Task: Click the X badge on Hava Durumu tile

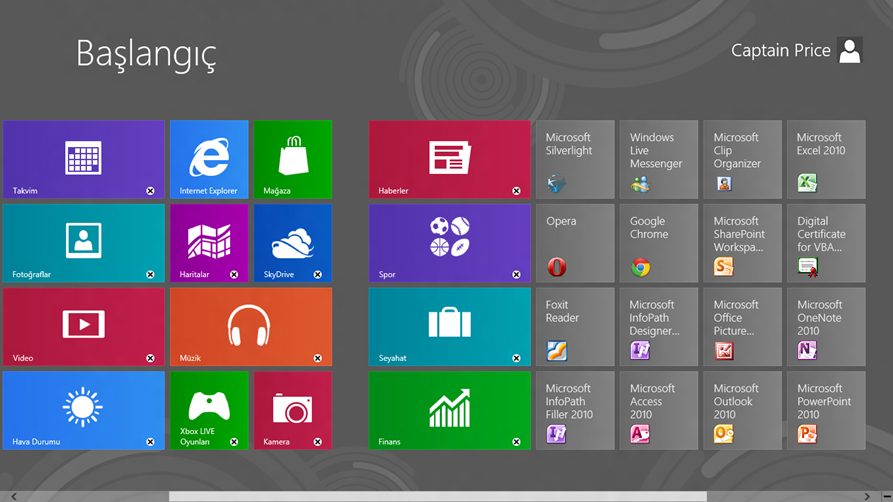Action: point(150,442)
